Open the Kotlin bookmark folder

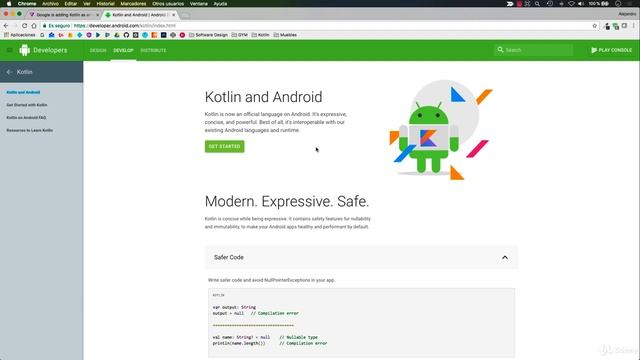click(260, 35)
